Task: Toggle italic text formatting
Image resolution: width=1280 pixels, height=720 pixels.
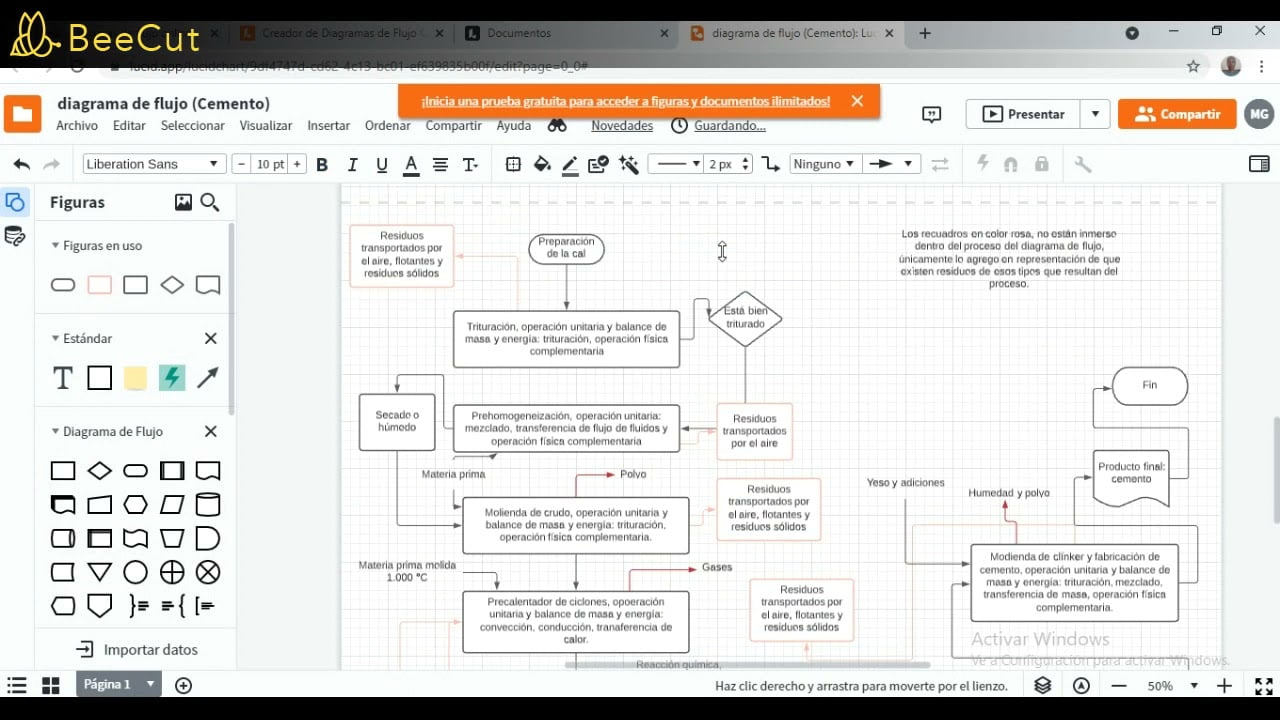Action: tap(352, 164)
